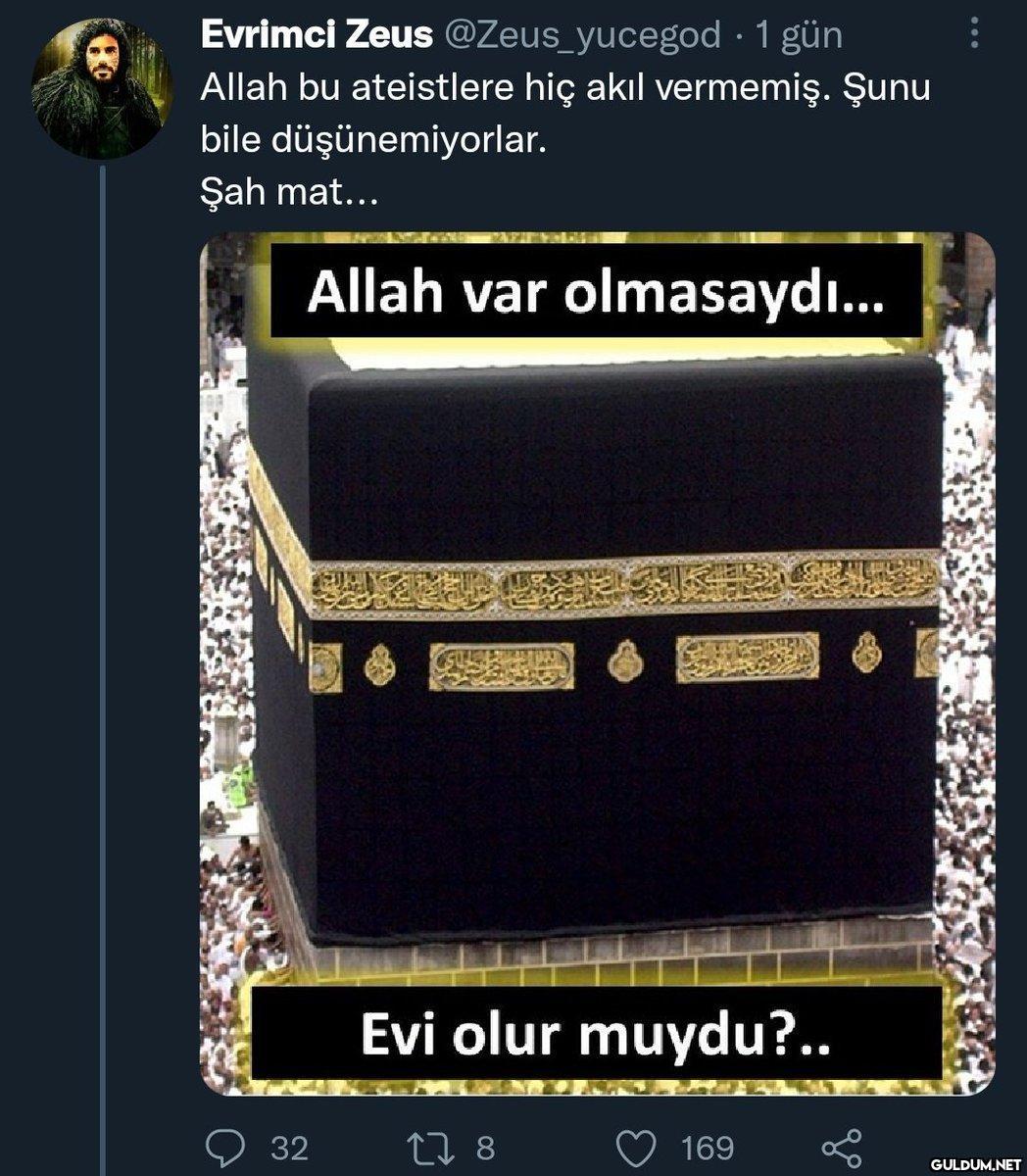Click the 'Şah mat...' line of tweet text
Viewport: 1027px width, 1176px height.
pos(289,191)
